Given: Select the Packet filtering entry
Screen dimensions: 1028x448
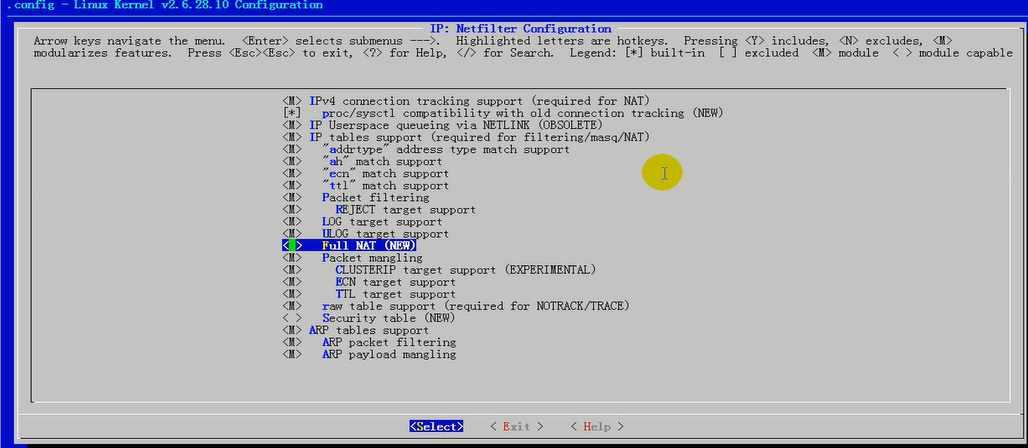Looking at the screenshot, I should point(376,197).
